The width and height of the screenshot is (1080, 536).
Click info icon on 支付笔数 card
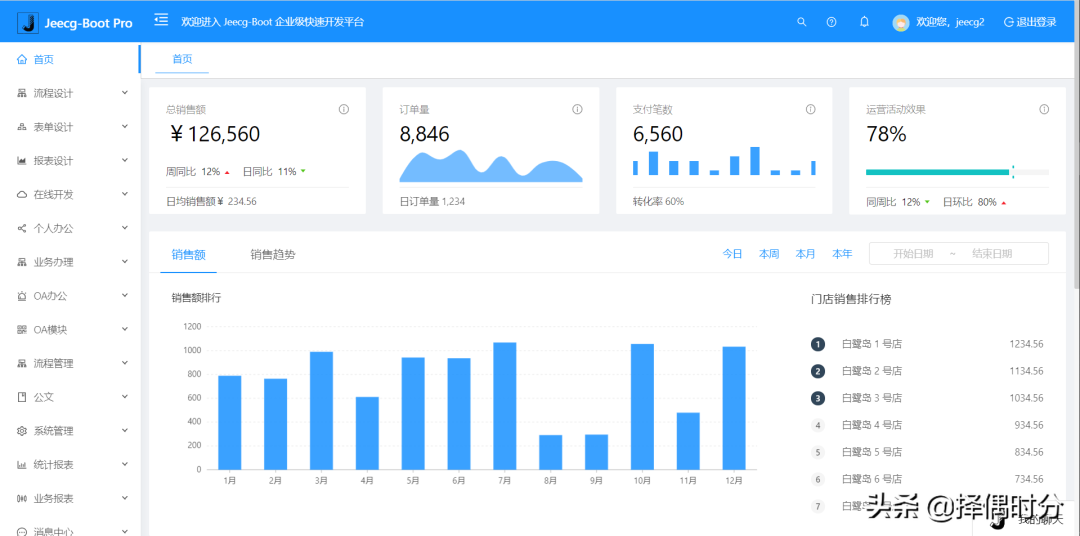pyautogui.click(x=810, y=109)
